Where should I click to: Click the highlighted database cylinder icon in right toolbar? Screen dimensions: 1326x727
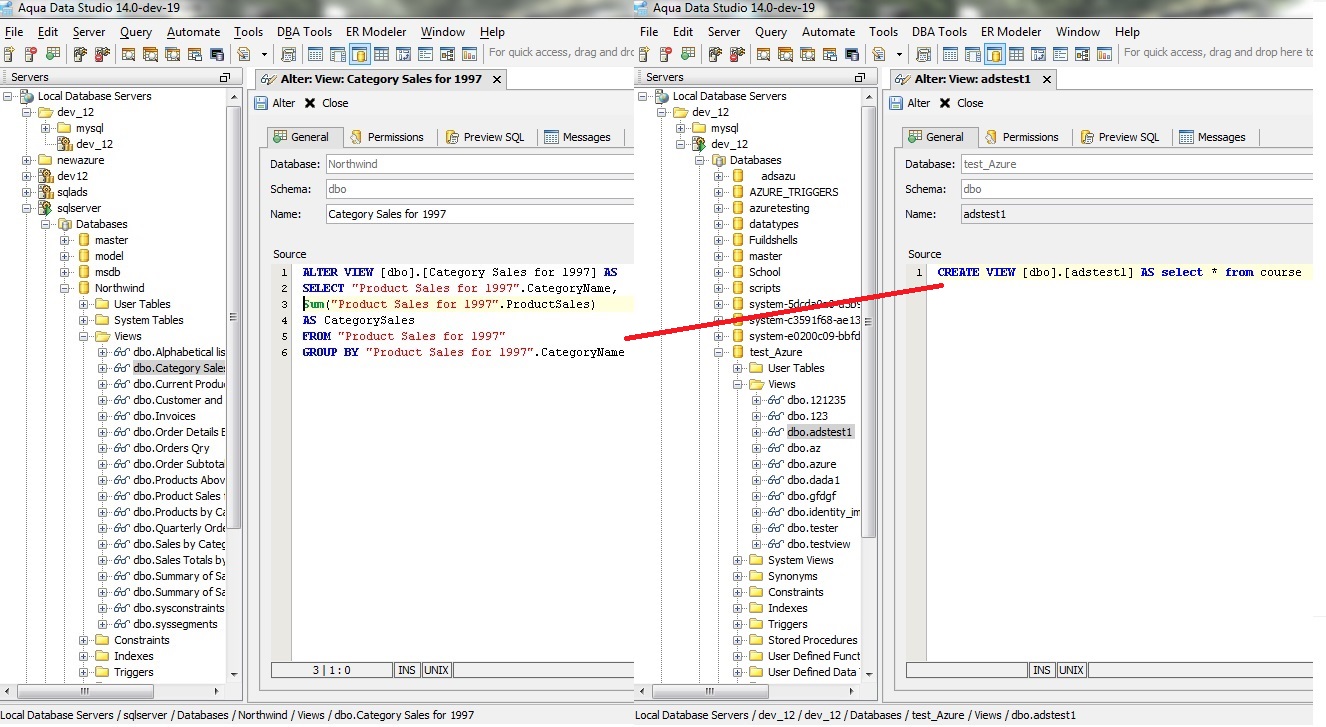(995, 53)
